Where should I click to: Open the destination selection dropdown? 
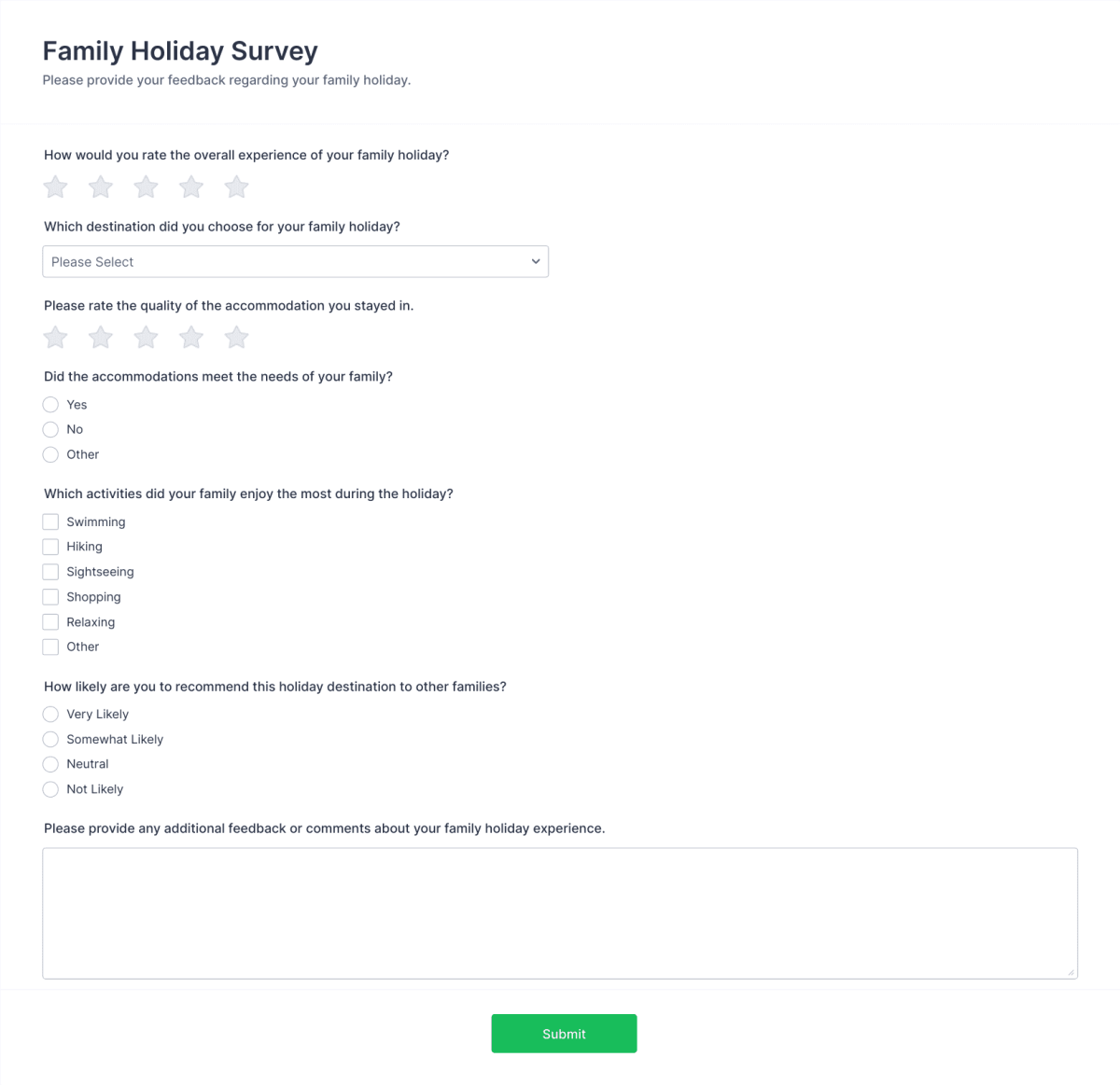point(295,261)
